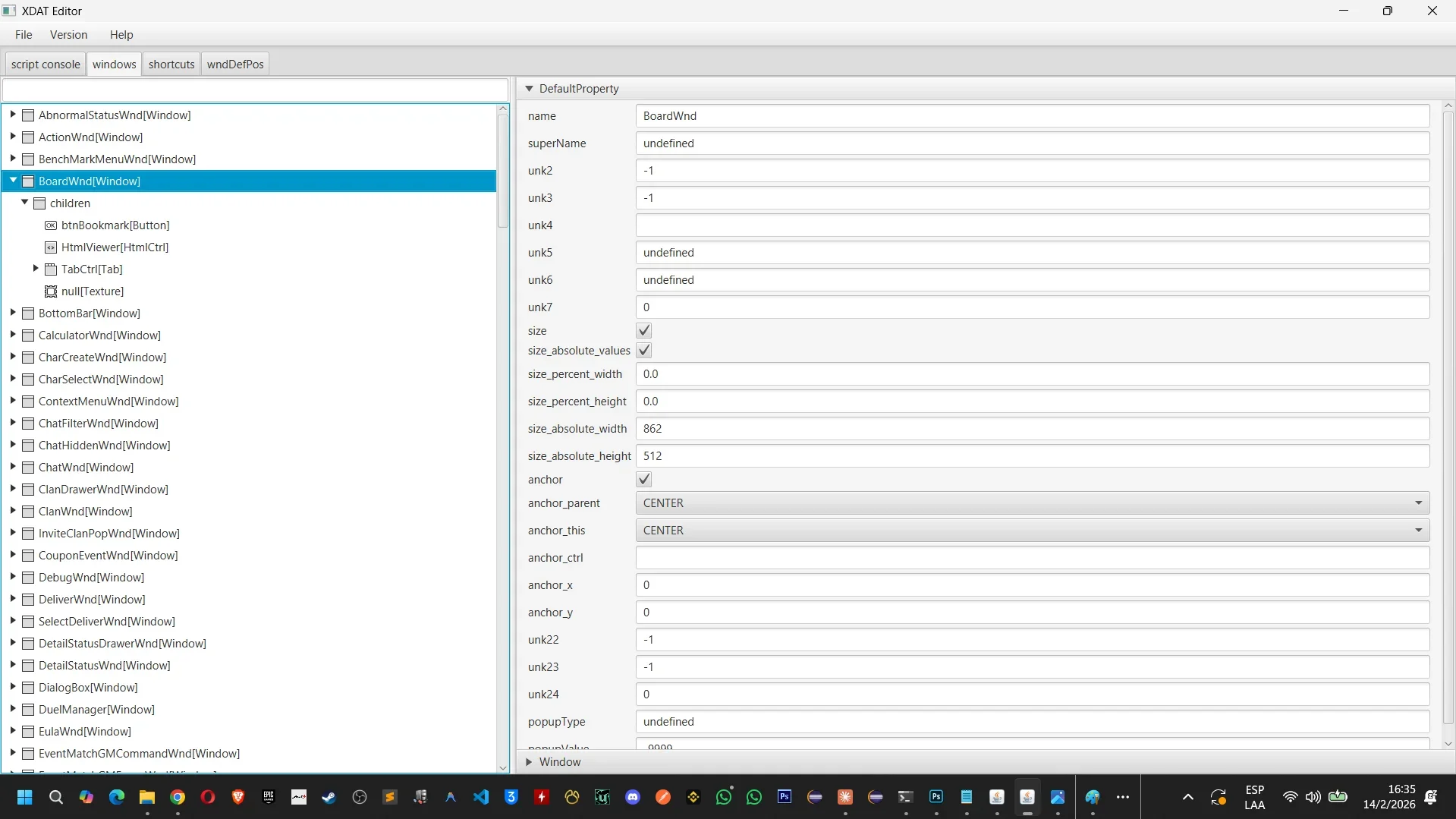Click the tree vertical scrollbar thumb
Viewport: 1456px width, 819px height.
[x=503, y=171]
